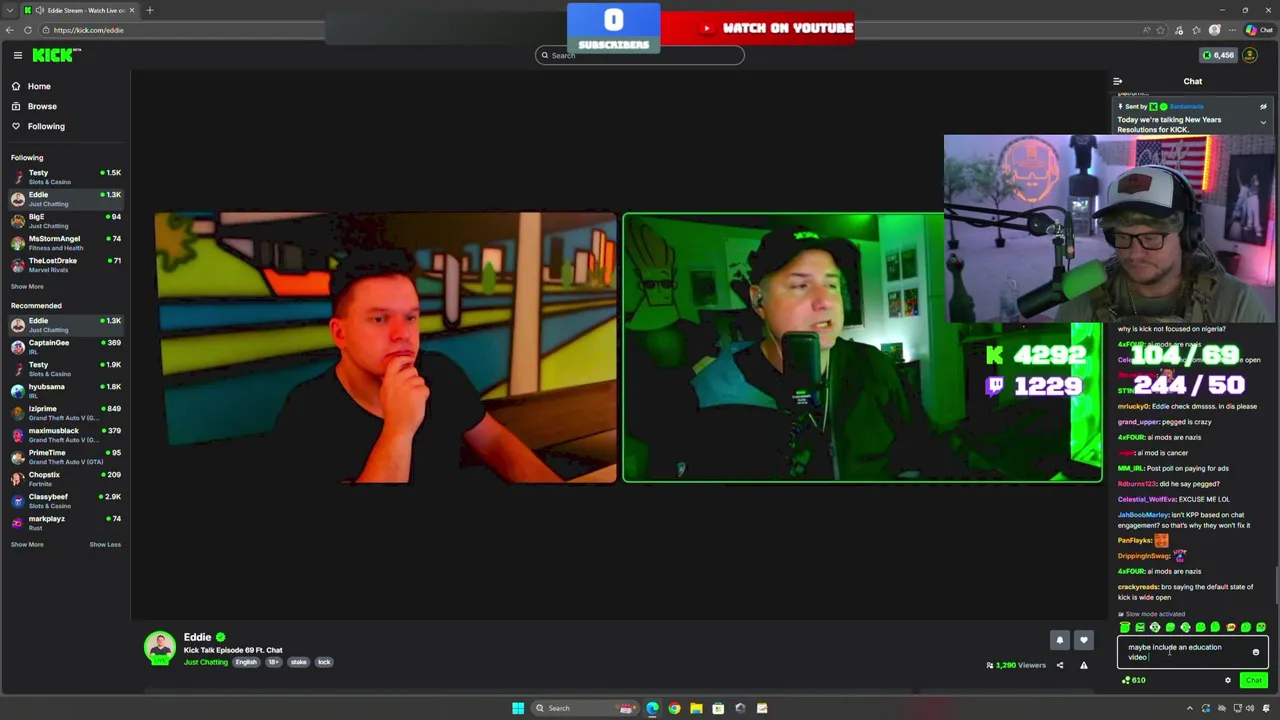Open the 6,456 Kicks balance

[1218, 55]
